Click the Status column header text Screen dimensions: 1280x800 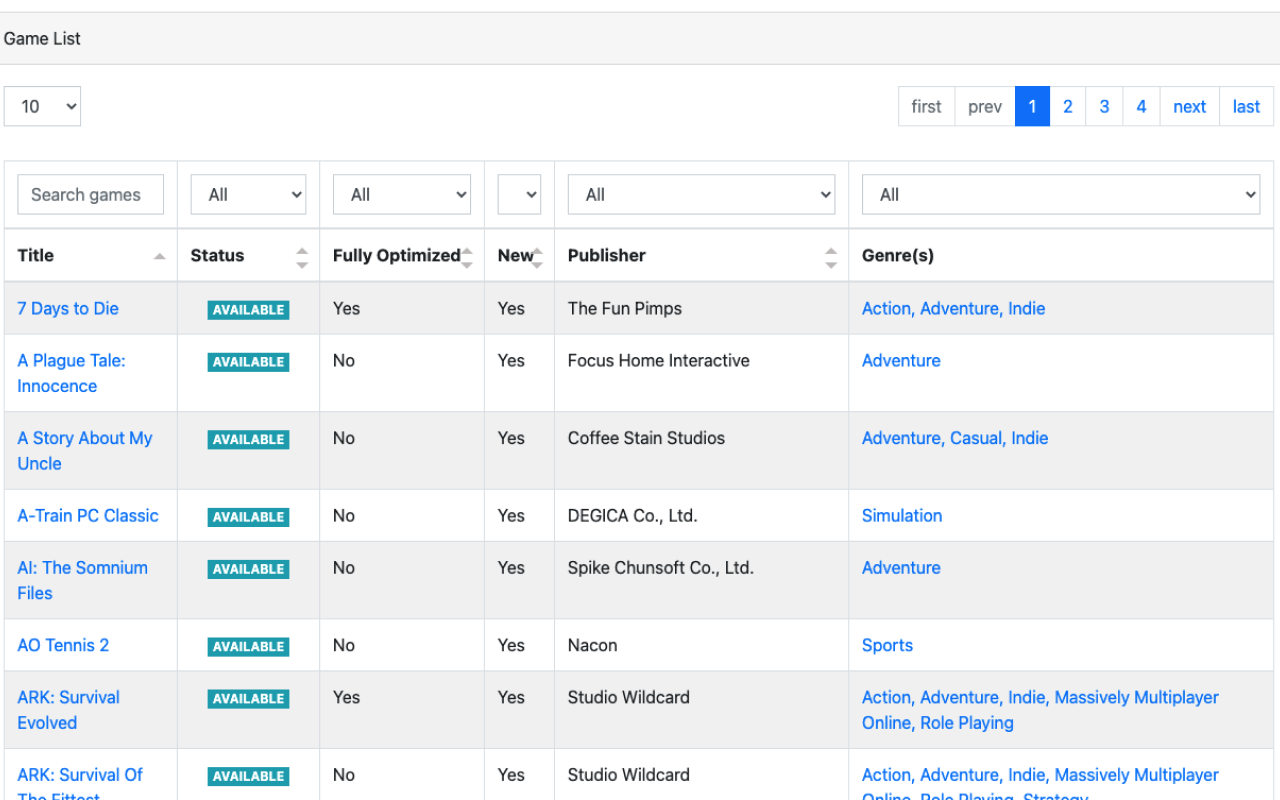217,255
